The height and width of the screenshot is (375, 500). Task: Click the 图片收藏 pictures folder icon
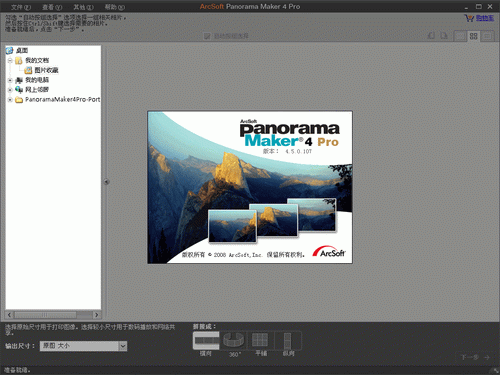coord(28,70)
